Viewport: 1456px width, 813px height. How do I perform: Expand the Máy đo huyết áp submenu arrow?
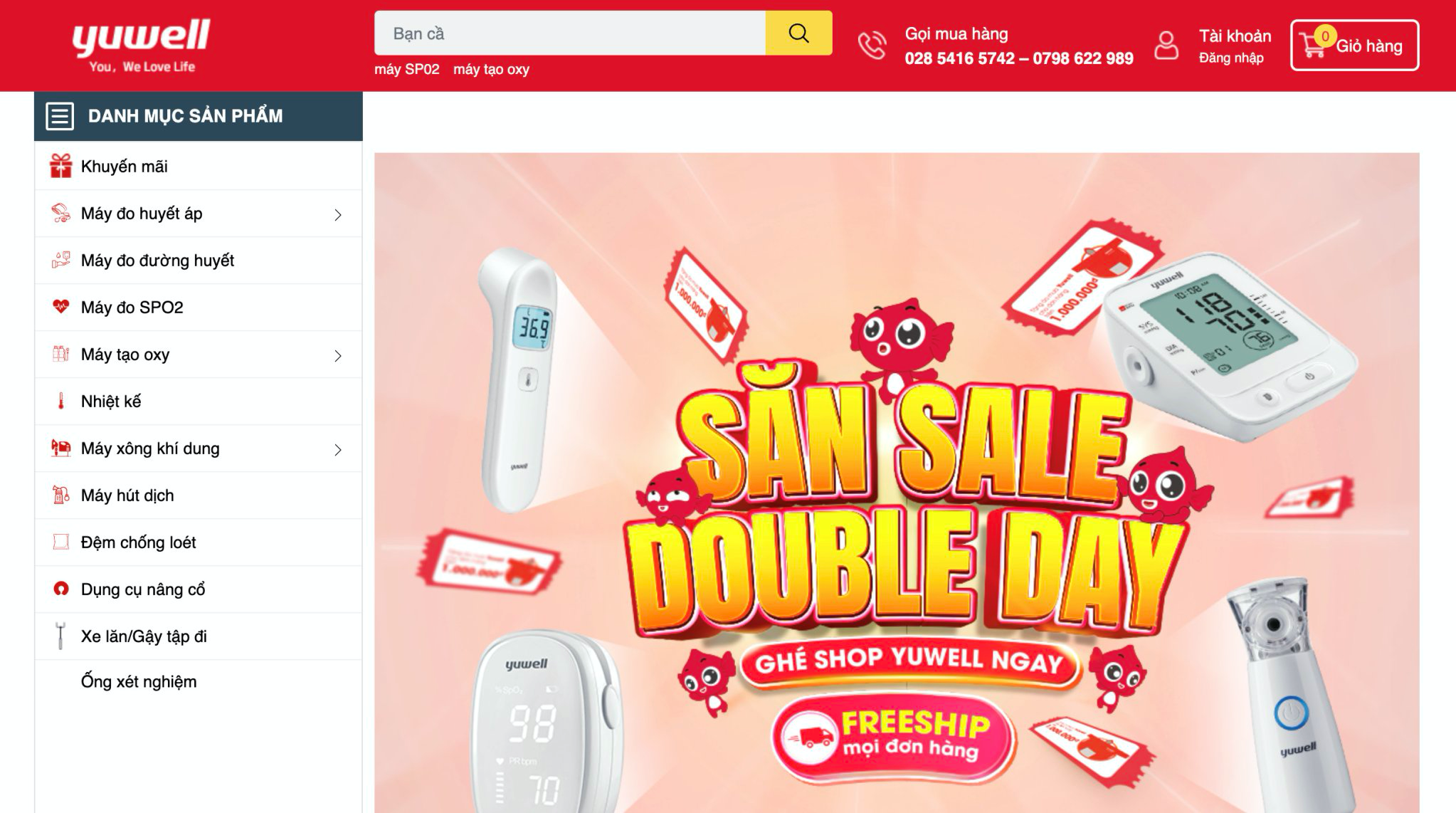point(338,214)
